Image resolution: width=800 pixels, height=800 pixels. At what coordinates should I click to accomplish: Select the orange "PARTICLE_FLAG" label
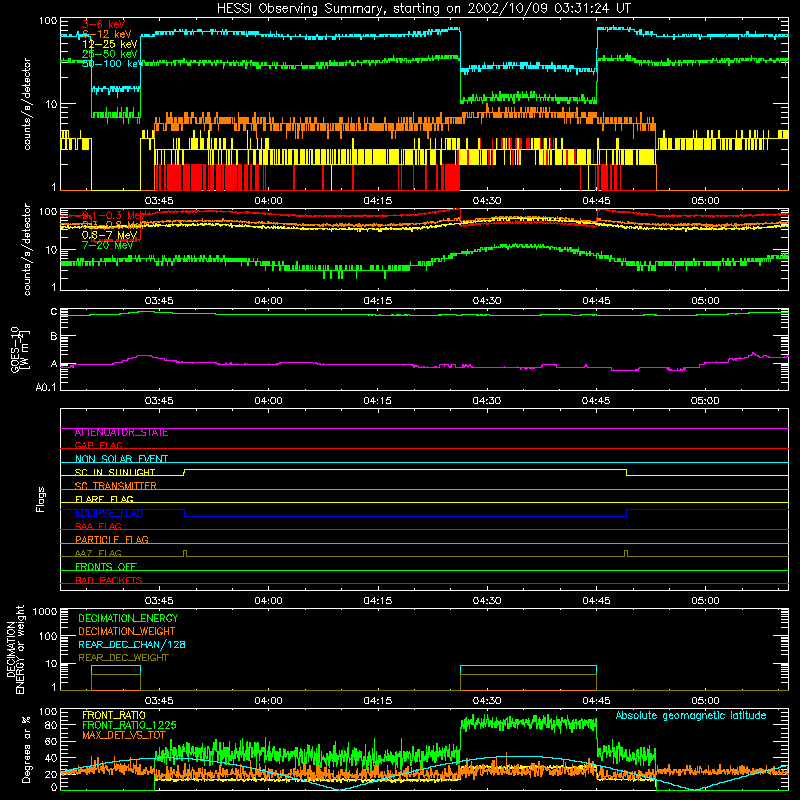[x=112, y=539]
